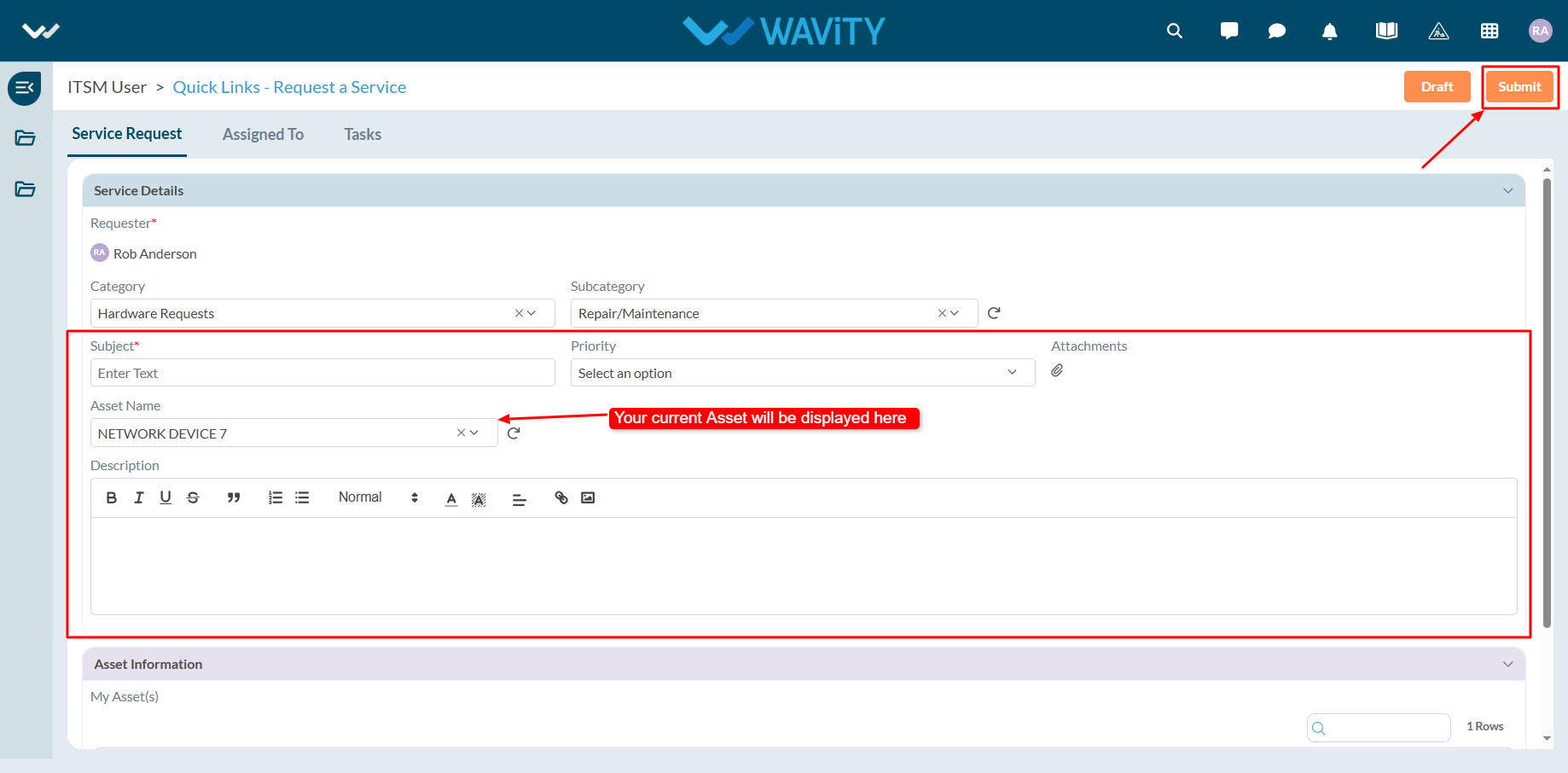Refresh the Subcategory field
Viewport: 1568px width, 773px height.
(x=994, y=313)
